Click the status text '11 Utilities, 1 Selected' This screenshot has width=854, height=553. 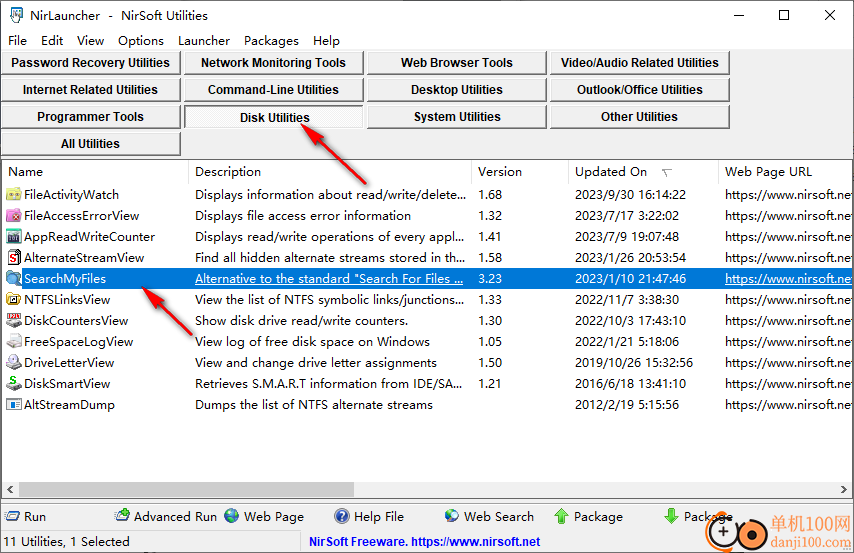(x=66, y=542)
